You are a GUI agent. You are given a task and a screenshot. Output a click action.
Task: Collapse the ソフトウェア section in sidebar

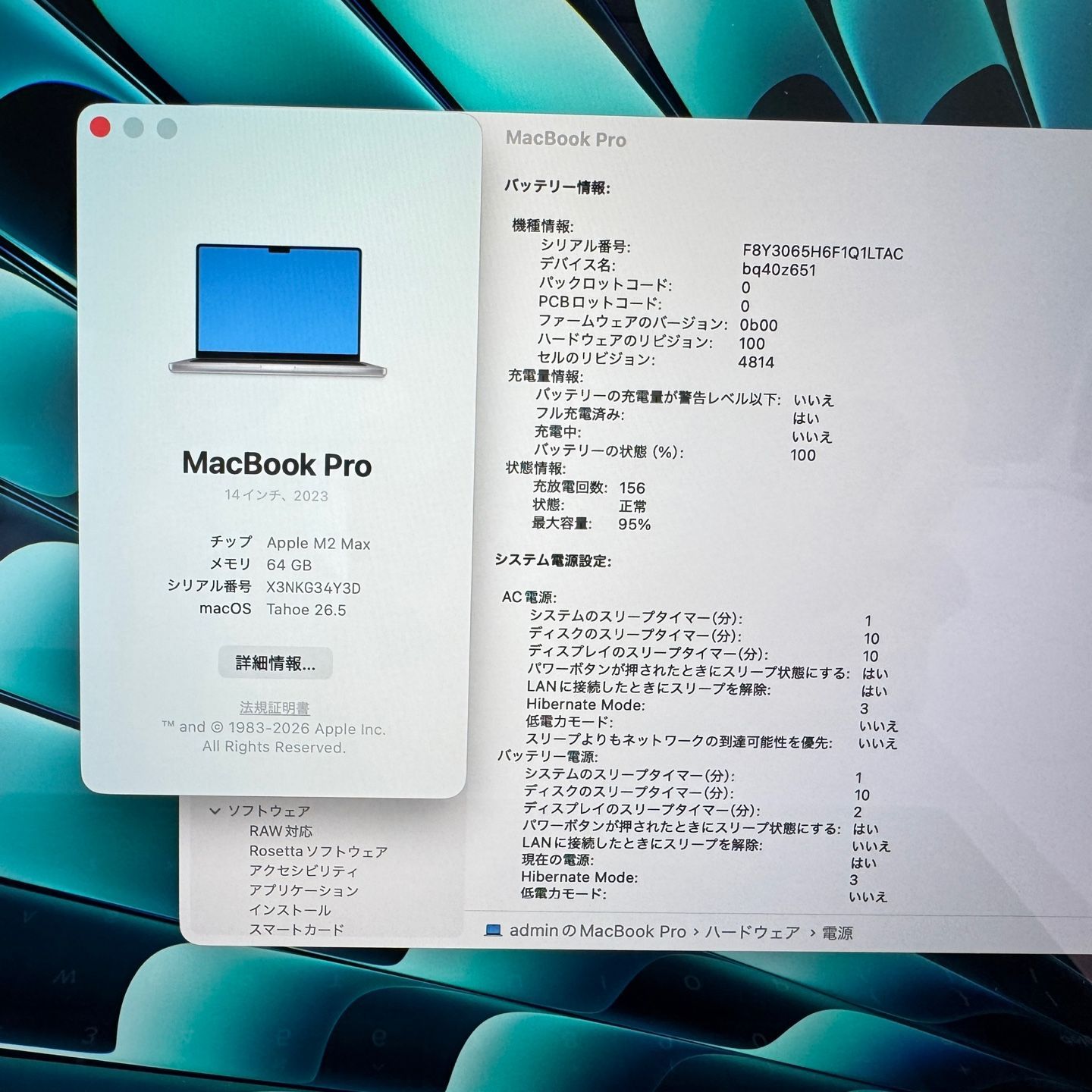(215, 811)
